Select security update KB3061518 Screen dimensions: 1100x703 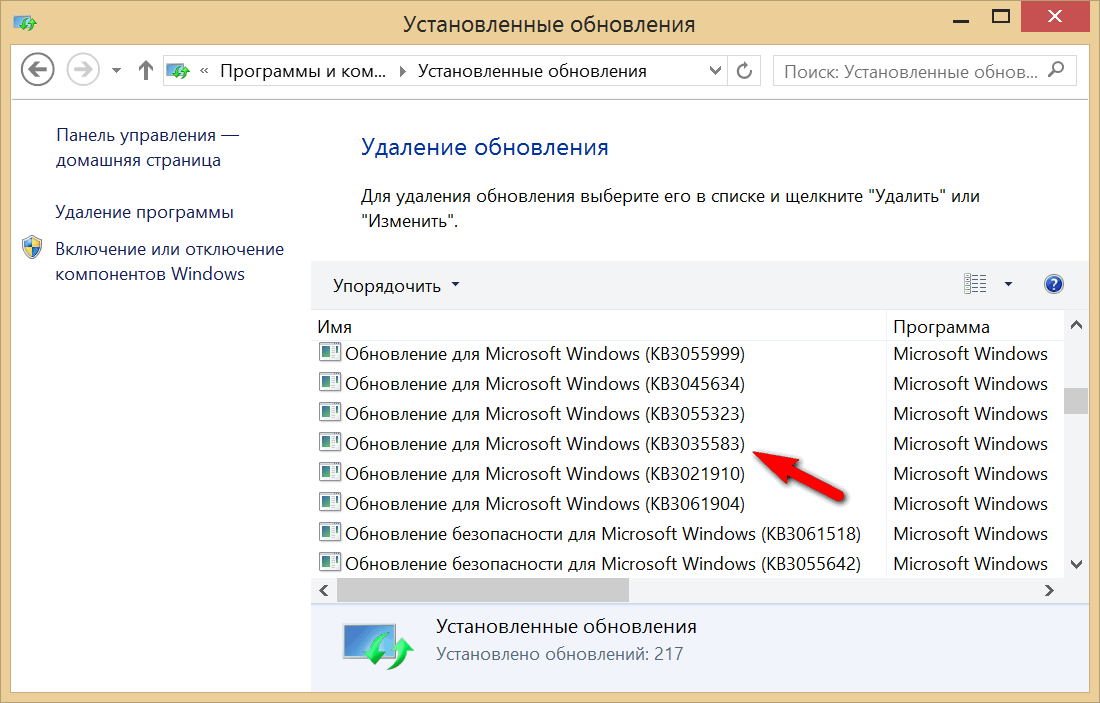(x=589, y=534)
